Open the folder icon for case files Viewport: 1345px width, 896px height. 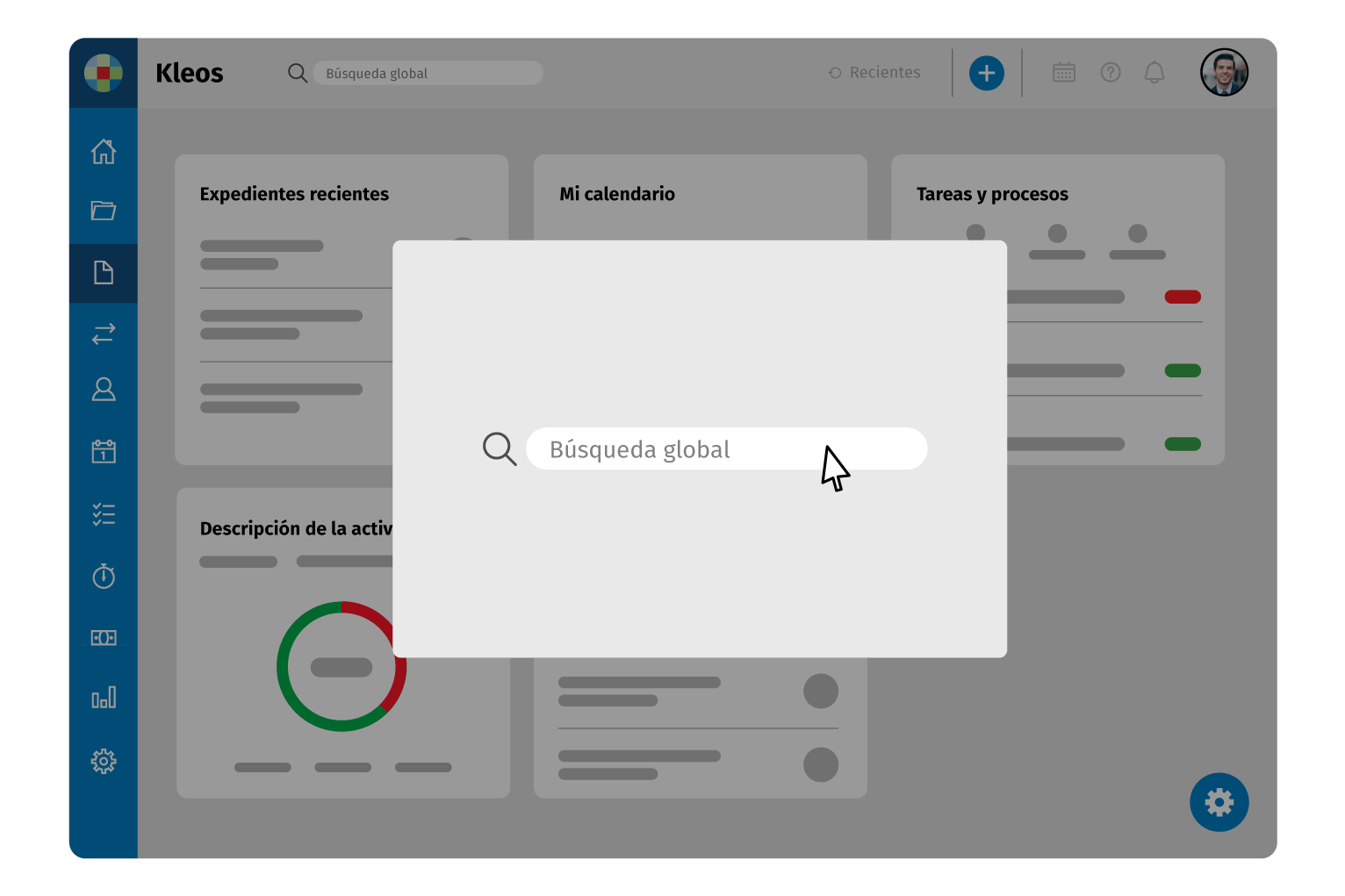[104, 211]
